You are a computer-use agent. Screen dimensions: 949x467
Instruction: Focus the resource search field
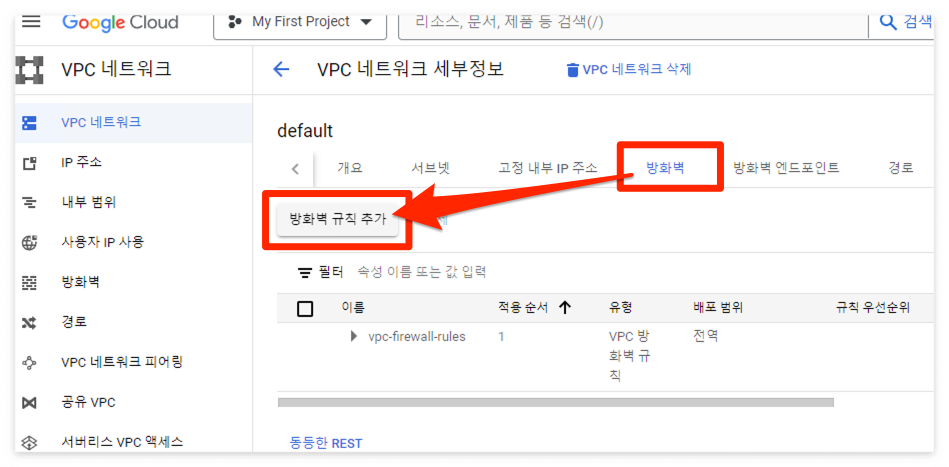632,24
